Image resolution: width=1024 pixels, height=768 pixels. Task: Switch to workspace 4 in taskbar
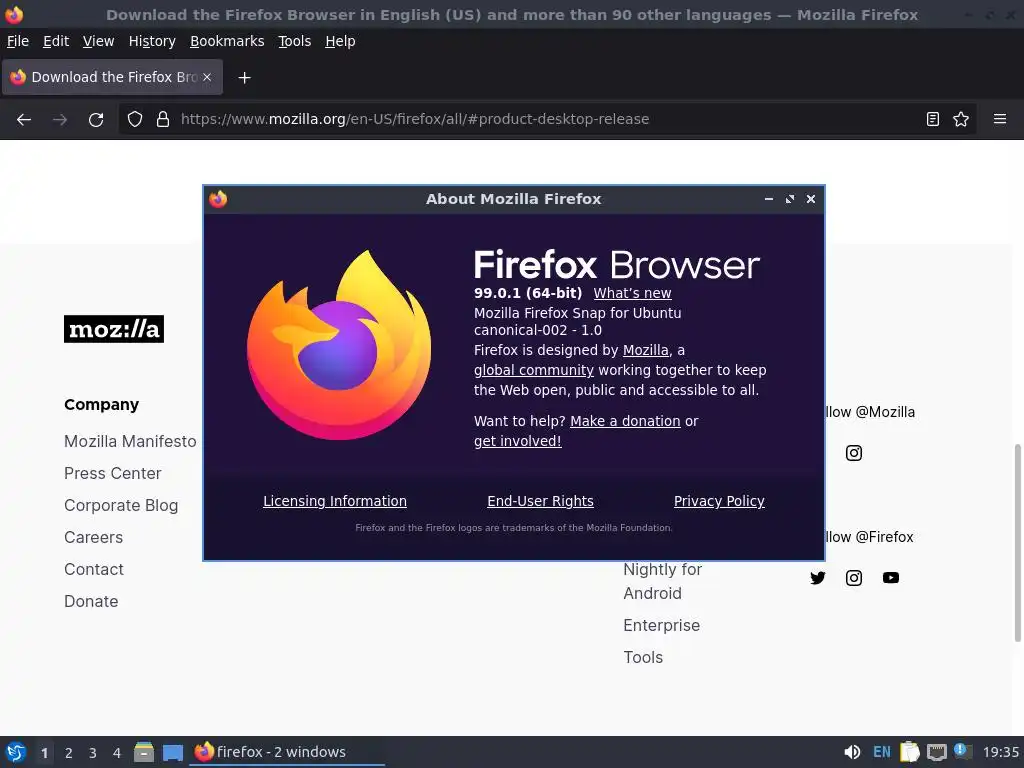[x=117, y=753]
